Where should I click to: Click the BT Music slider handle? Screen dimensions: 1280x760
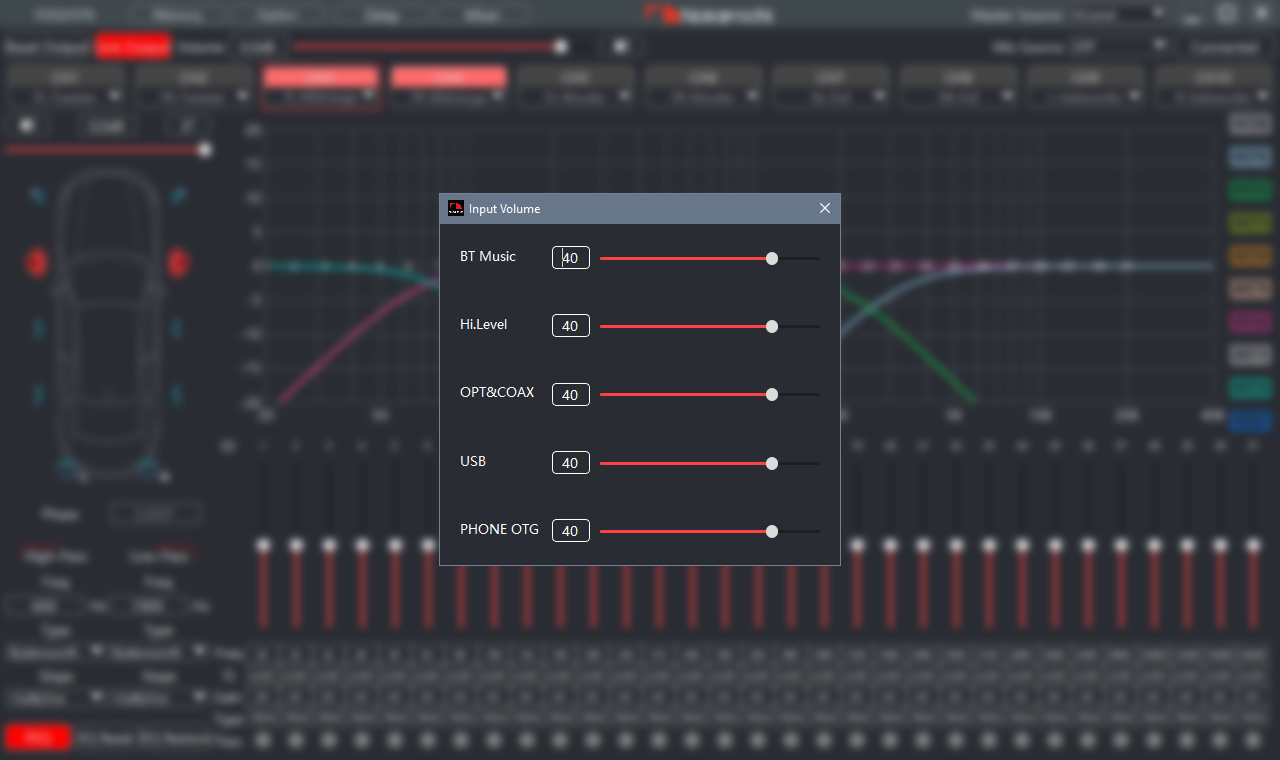click(772, 258)
